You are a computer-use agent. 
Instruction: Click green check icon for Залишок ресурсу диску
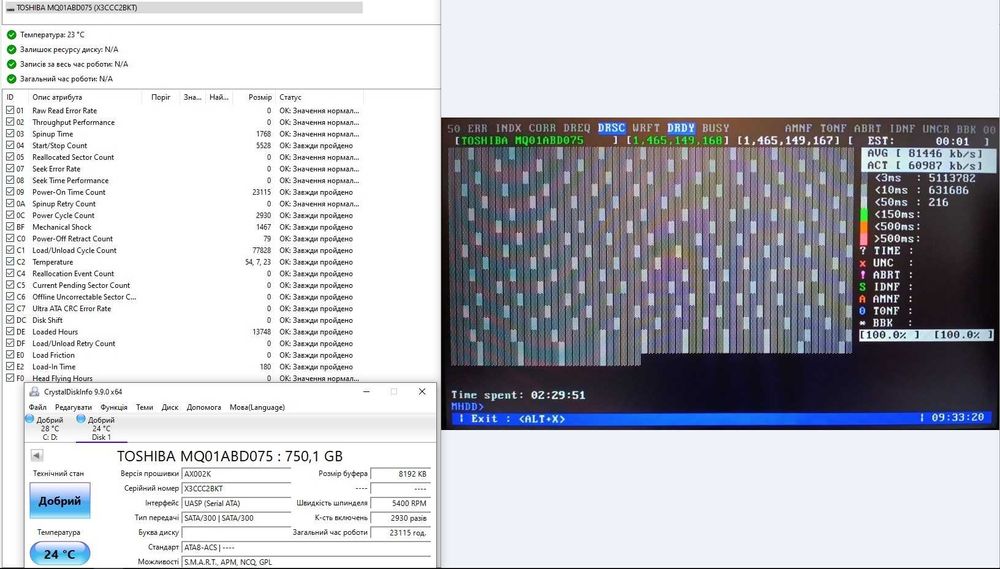coord(11,49)
